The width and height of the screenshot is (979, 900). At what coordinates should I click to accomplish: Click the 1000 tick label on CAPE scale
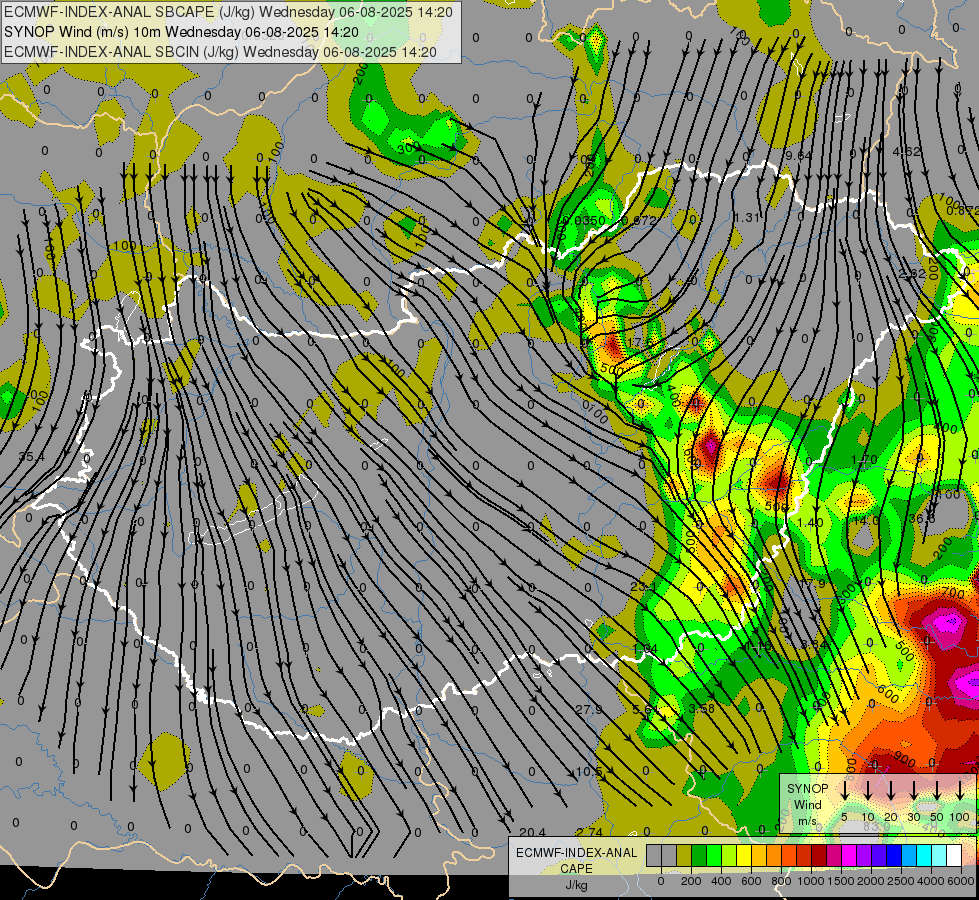click(811, 881)
